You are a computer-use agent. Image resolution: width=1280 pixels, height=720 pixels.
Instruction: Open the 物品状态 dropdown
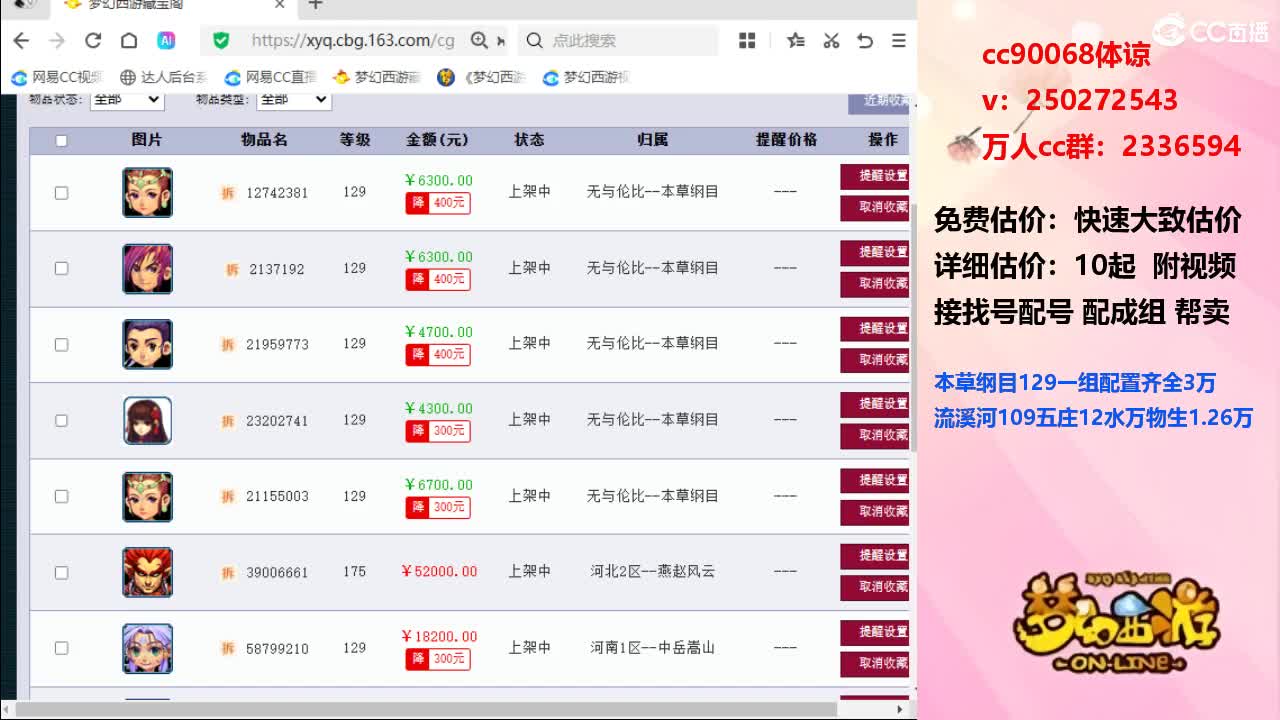pyautogui.click(x=126, y=99)
